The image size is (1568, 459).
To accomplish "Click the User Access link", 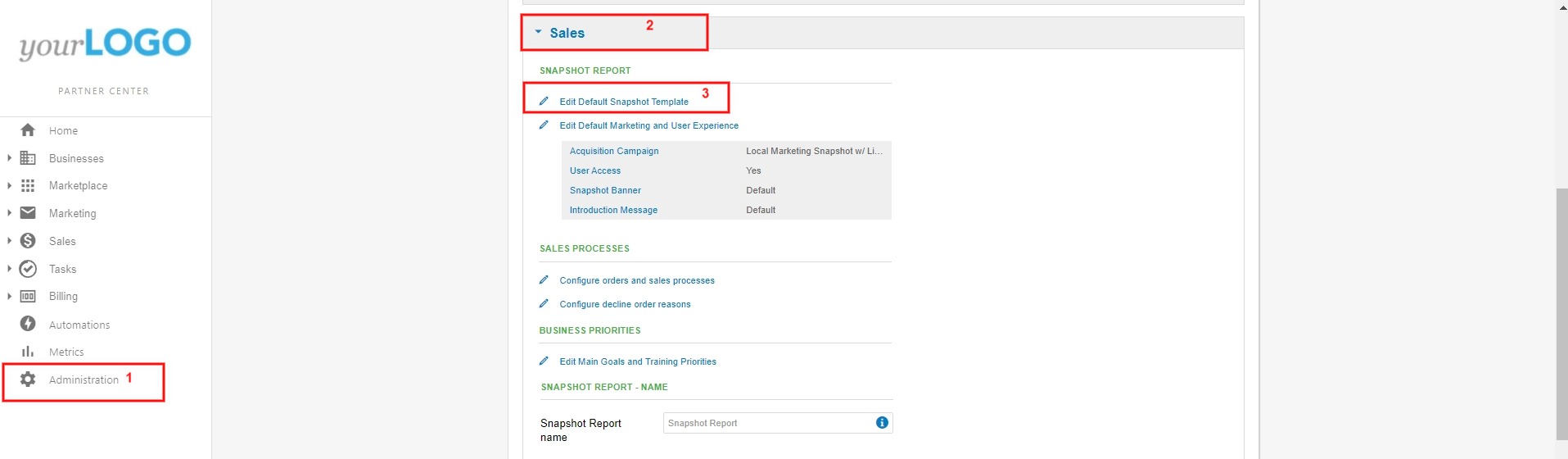I will [595, 170].
